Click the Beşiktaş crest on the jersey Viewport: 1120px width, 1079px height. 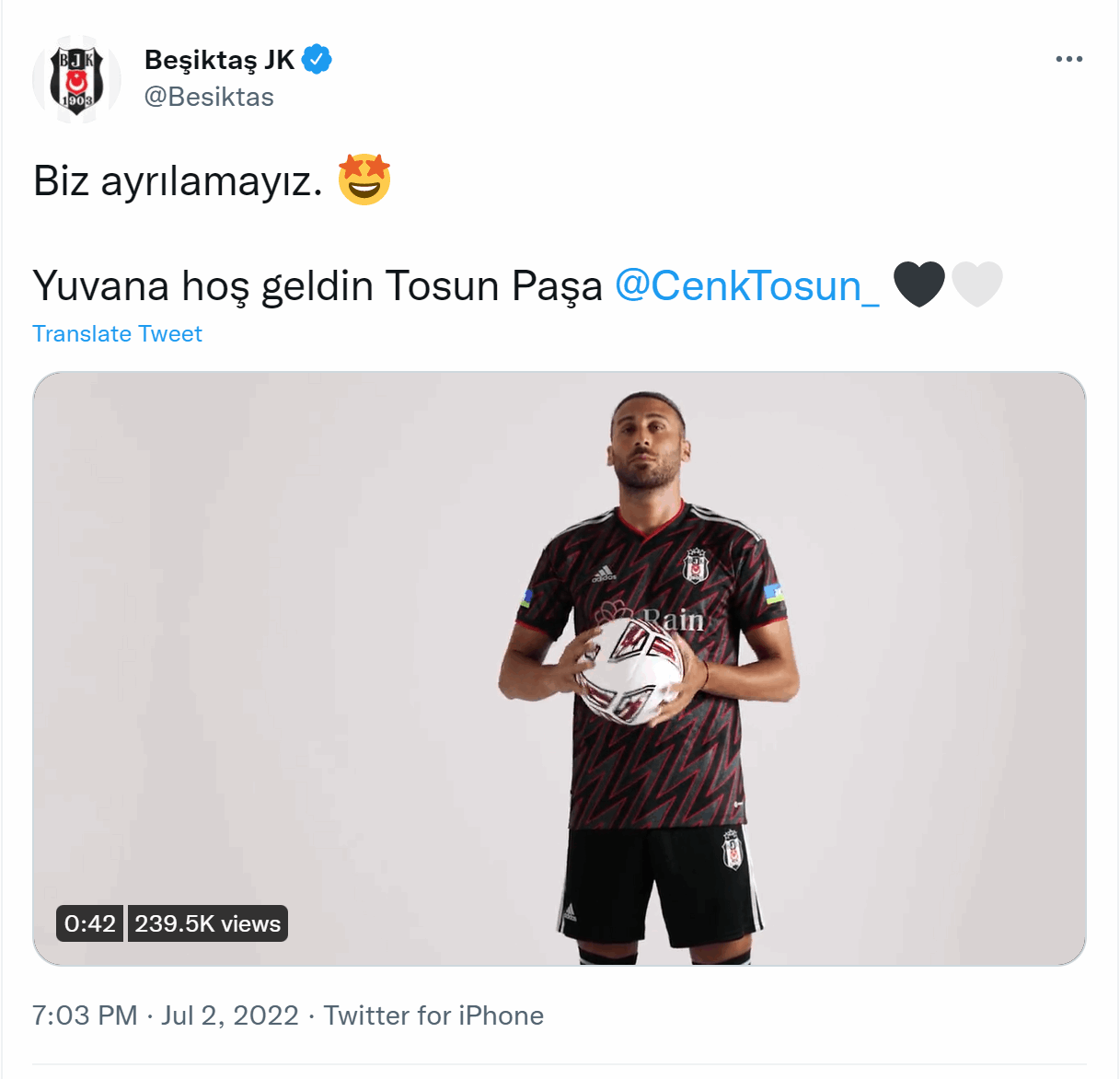696,564
